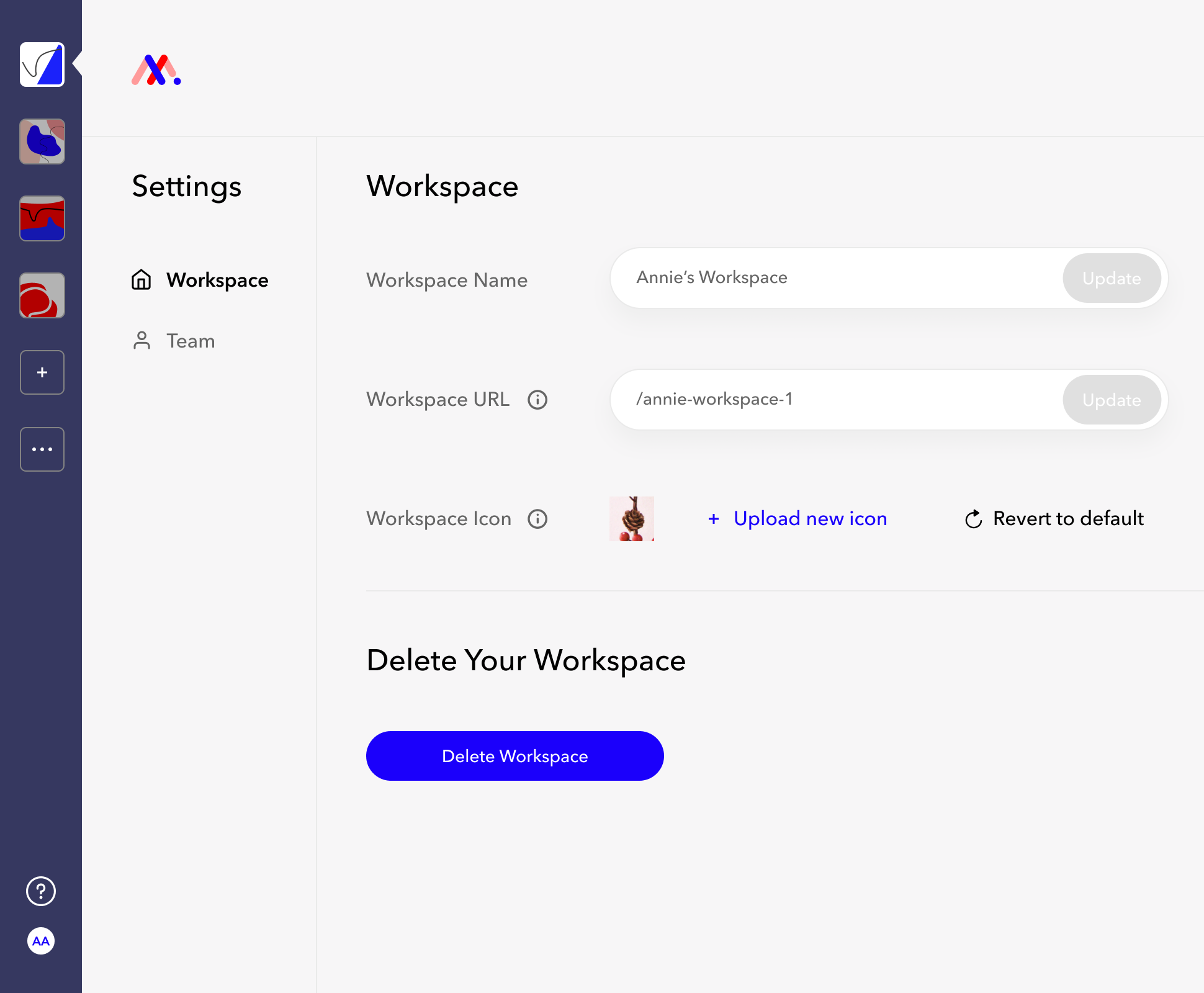Click the more options ellipsis icon
Image resolution: width=1204 pixels, height=993 pixels.
point(42,449)
